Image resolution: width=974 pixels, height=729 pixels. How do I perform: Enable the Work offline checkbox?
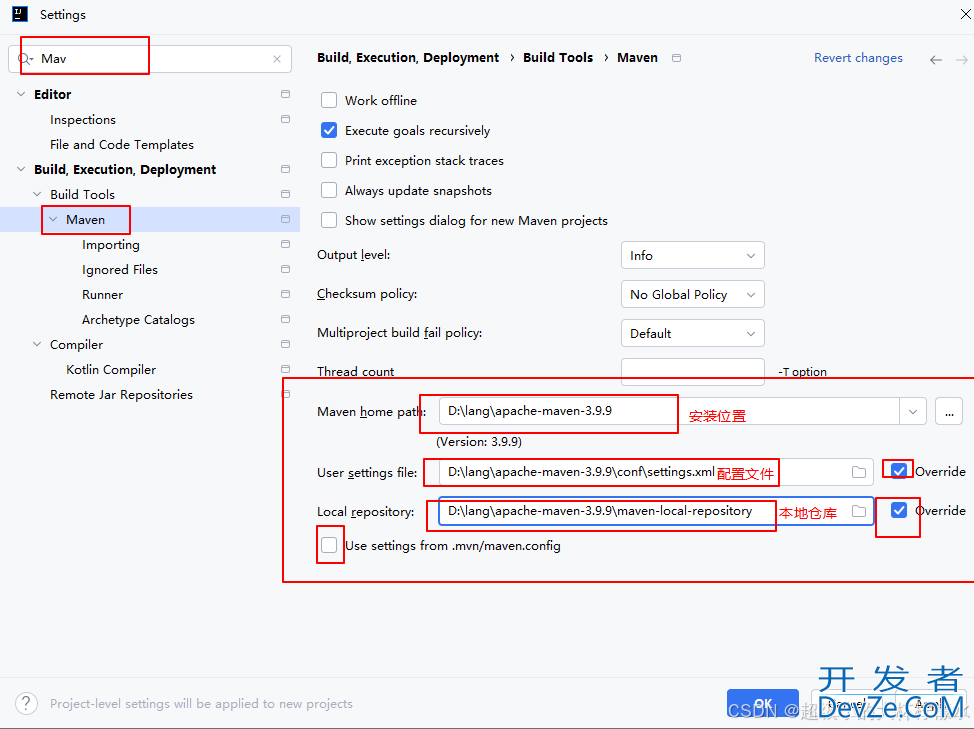pyautogui.click(x=329, y=101)
